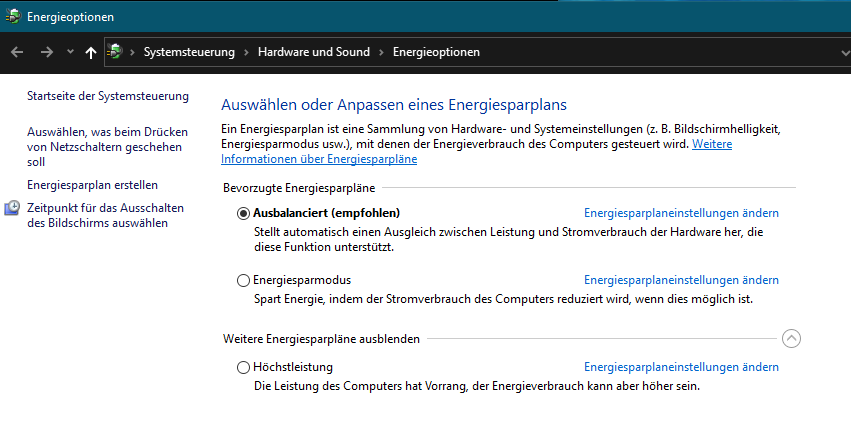Image resolution: width=851 pixels, height=427 pixels.
Task: Go to Systemsteuerung in breadcrumb
Action: [189, 52]
